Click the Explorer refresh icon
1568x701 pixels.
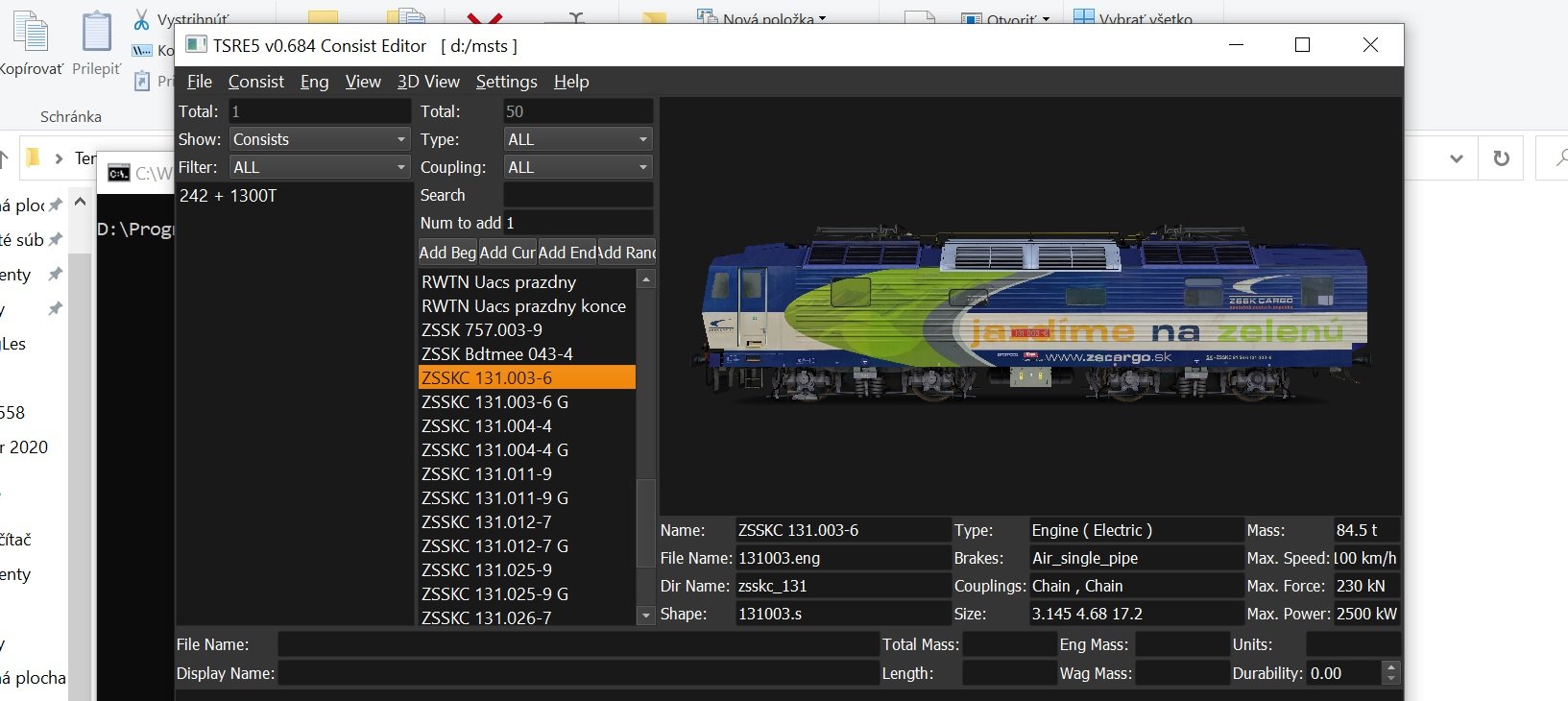tap(1501, 158)
